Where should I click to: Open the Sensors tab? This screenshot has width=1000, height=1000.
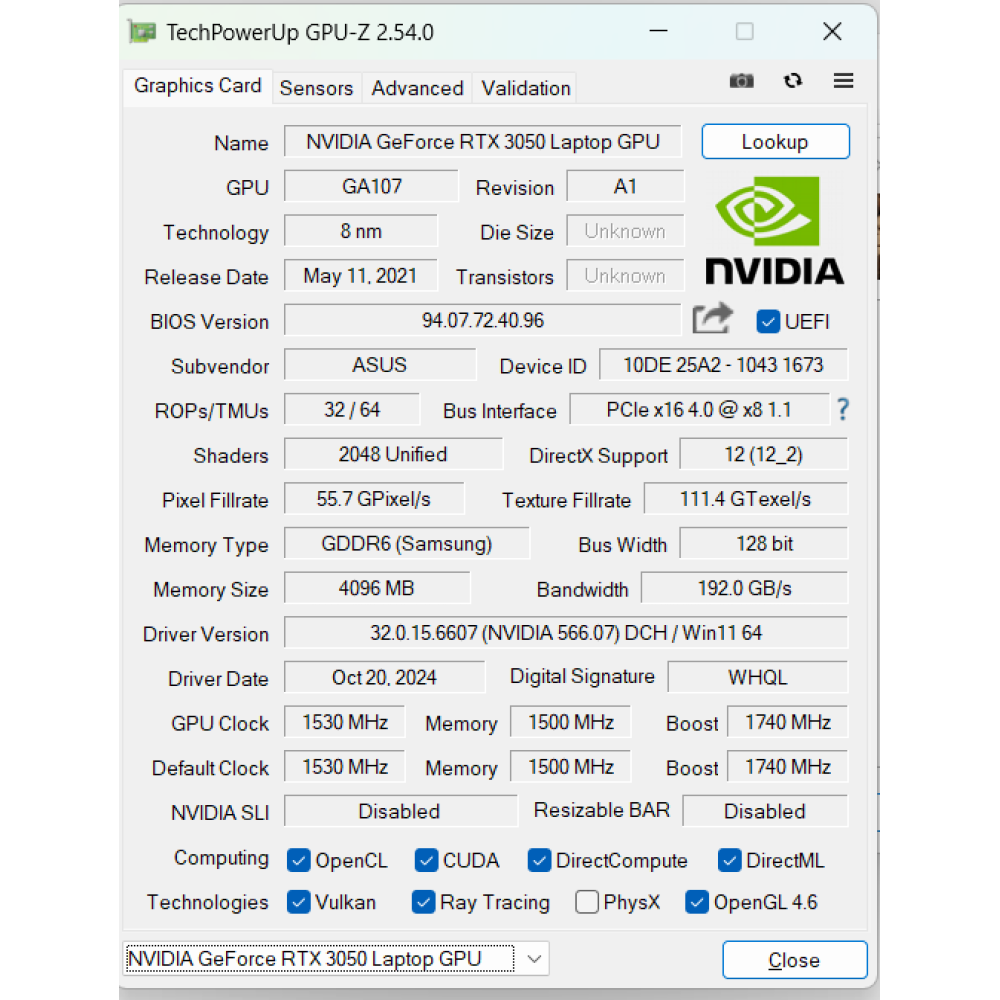click(316, 88)
